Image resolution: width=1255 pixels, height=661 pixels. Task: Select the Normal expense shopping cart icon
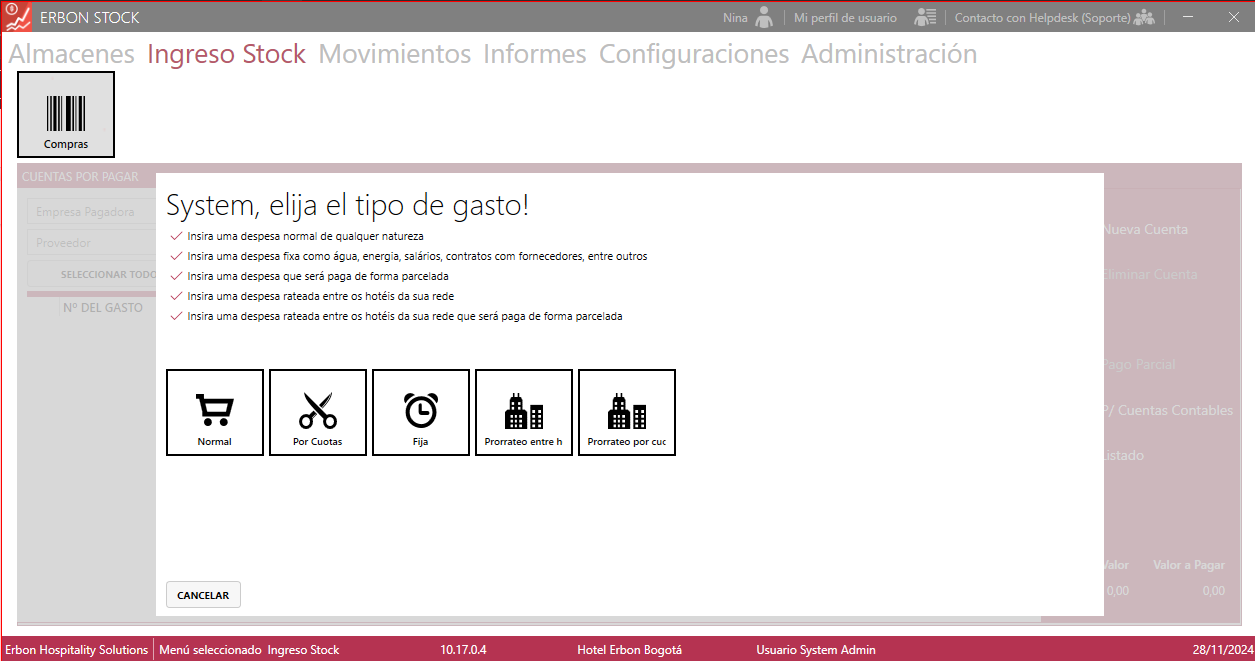[215, 411]
